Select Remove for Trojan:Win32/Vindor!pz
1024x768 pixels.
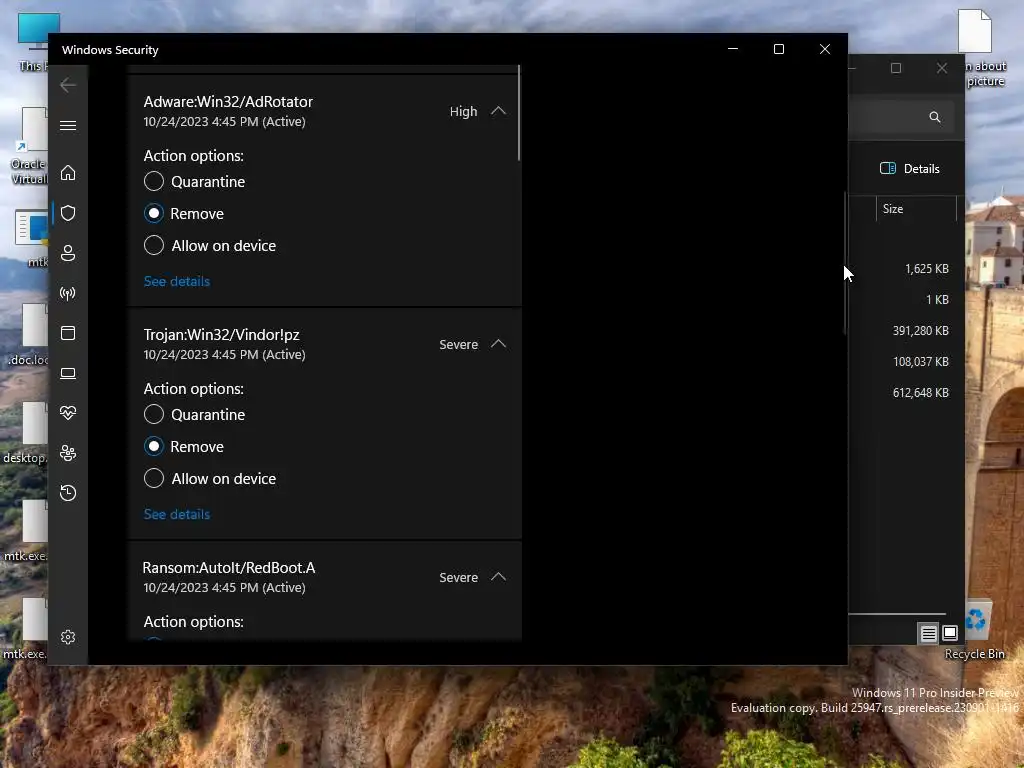(x=184, y=447)
